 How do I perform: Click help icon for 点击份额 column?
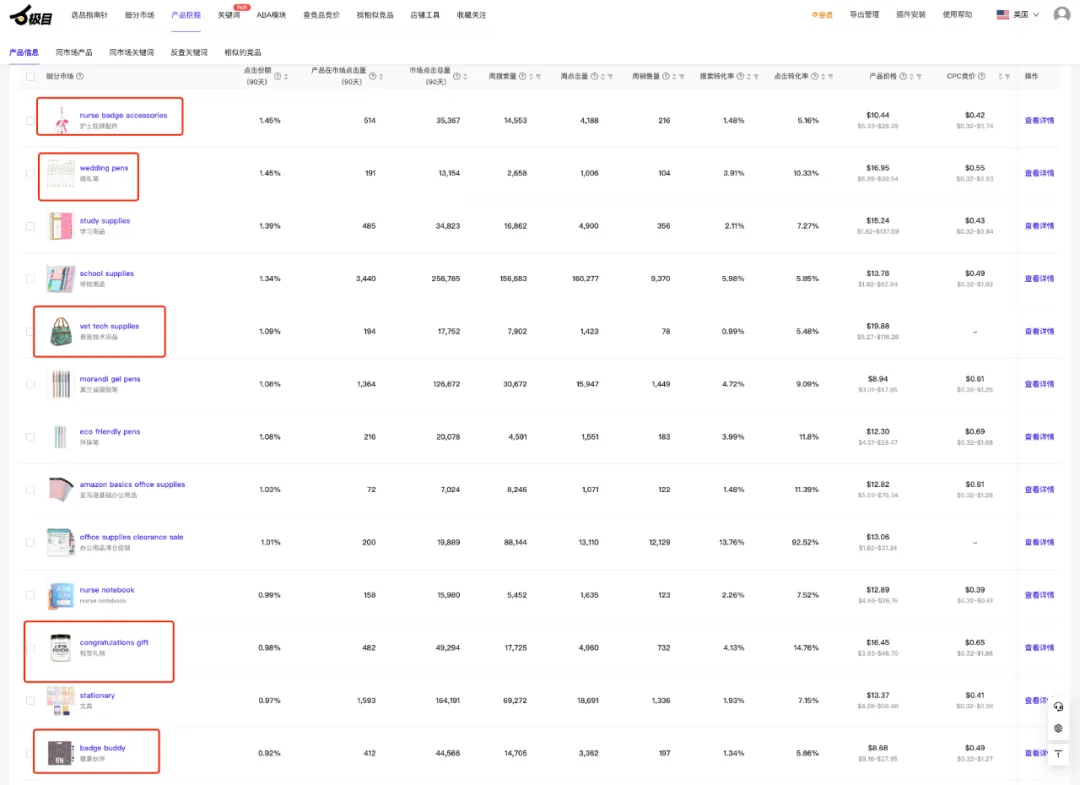(x=278, y=76)
